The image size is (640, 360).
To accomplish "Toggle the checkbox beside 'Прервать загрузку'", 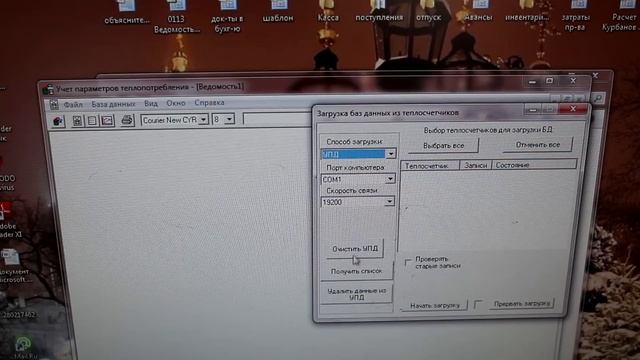I will pyautogui.click(x=478, y=304).
